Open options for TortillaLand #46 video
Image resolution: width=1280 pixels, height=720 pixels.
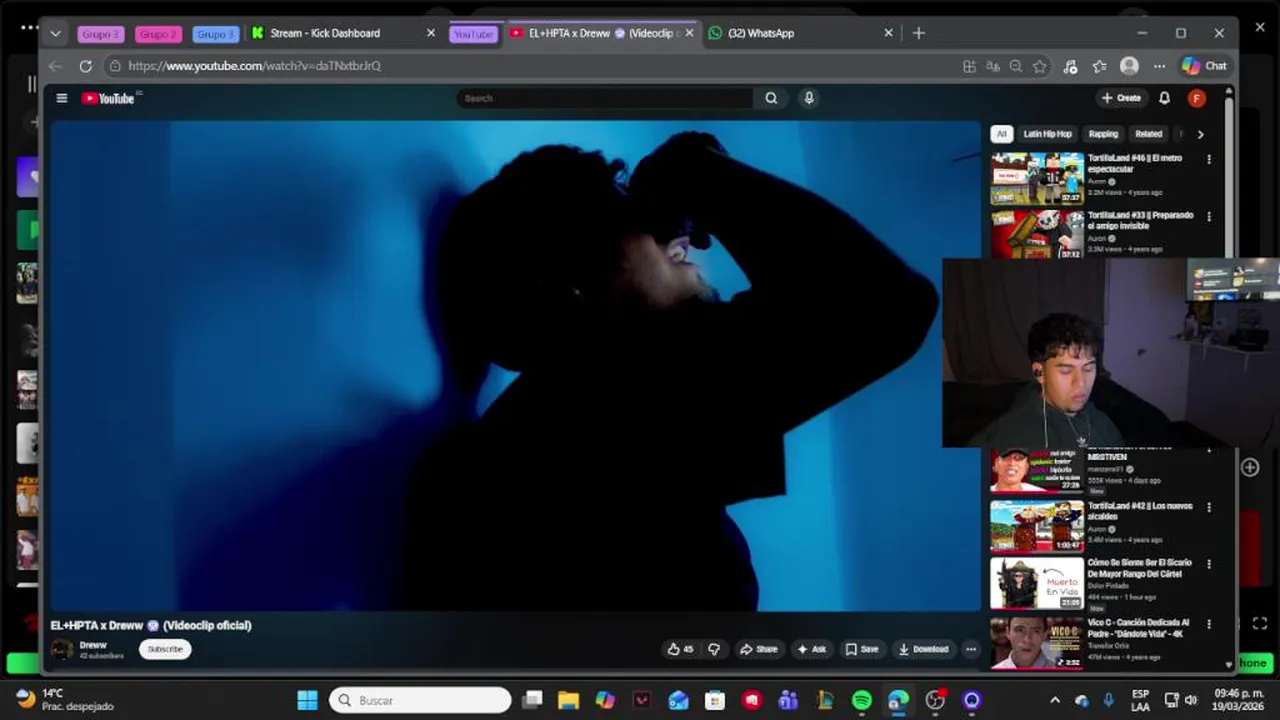[1208, 159]
